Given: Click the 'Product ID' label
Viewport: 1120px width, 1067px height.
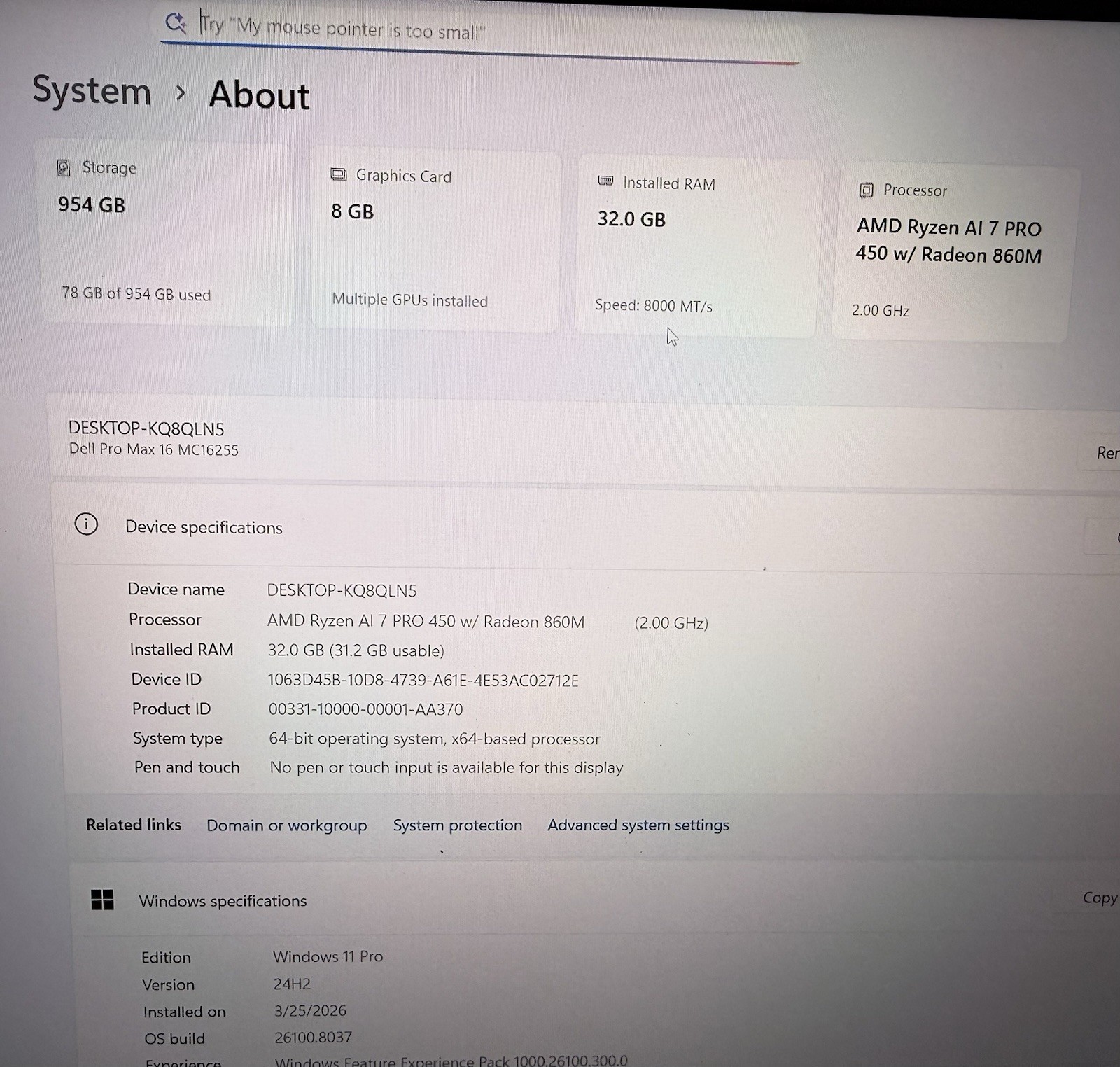Looking at the screenshot, I should [171, 709].
